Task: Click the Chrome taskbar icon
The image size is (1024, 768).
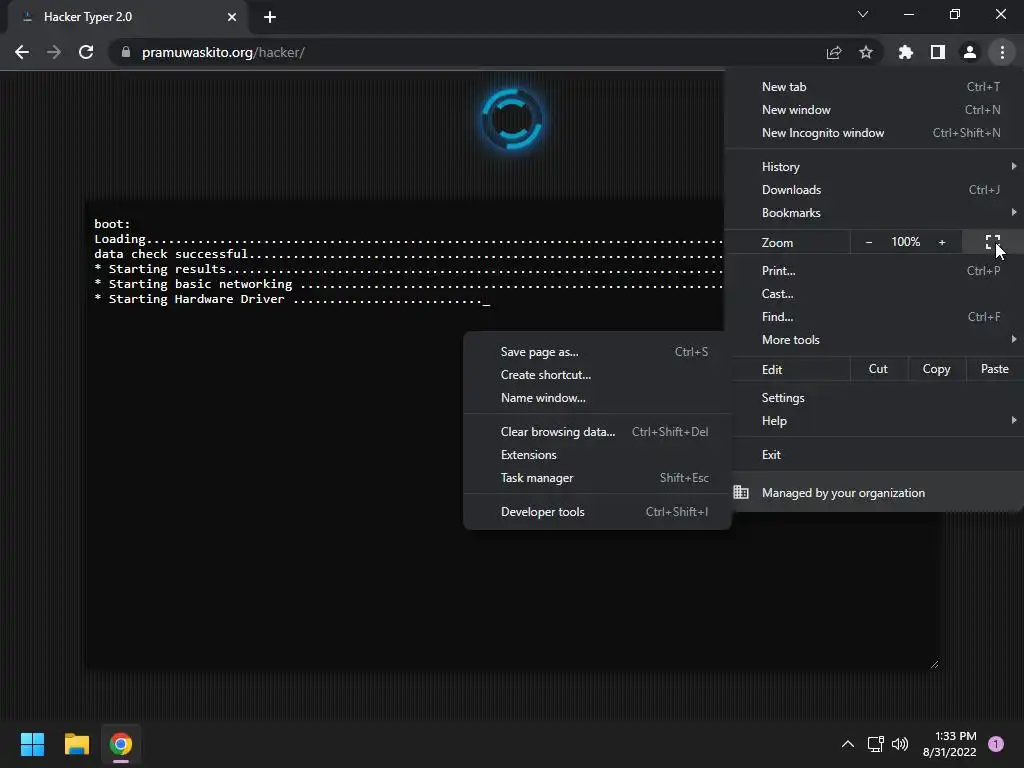Action: [x=121, y=744]
